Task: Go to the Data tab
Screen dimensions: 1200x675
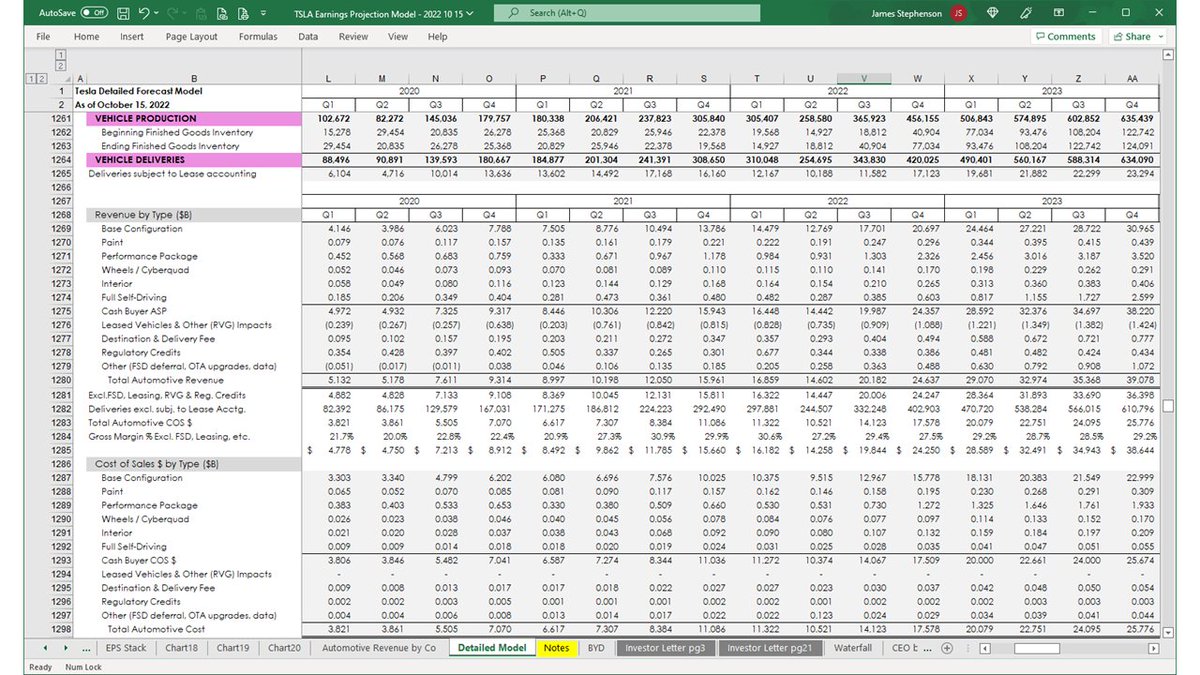Action: pos(308,37)
